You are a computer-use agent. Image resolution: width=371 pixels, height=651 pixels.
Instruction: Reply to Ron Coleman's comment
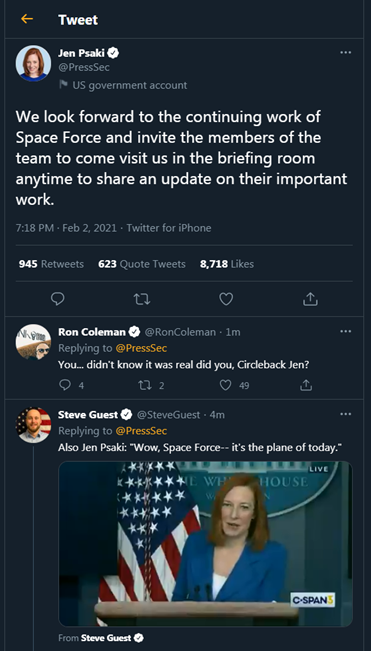click(x=65, y=386)
